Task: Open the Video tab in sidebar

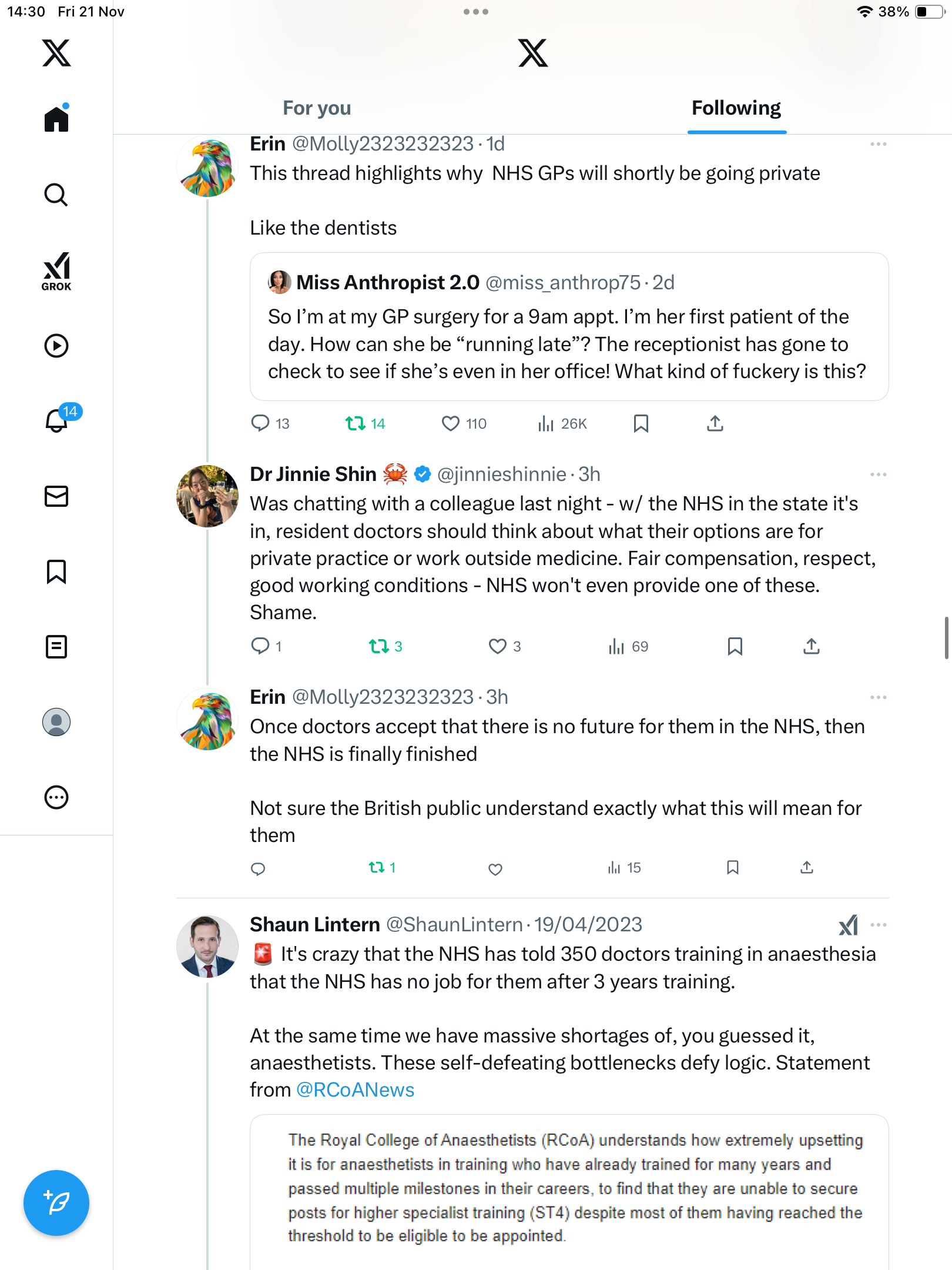Action: (56, 346)
